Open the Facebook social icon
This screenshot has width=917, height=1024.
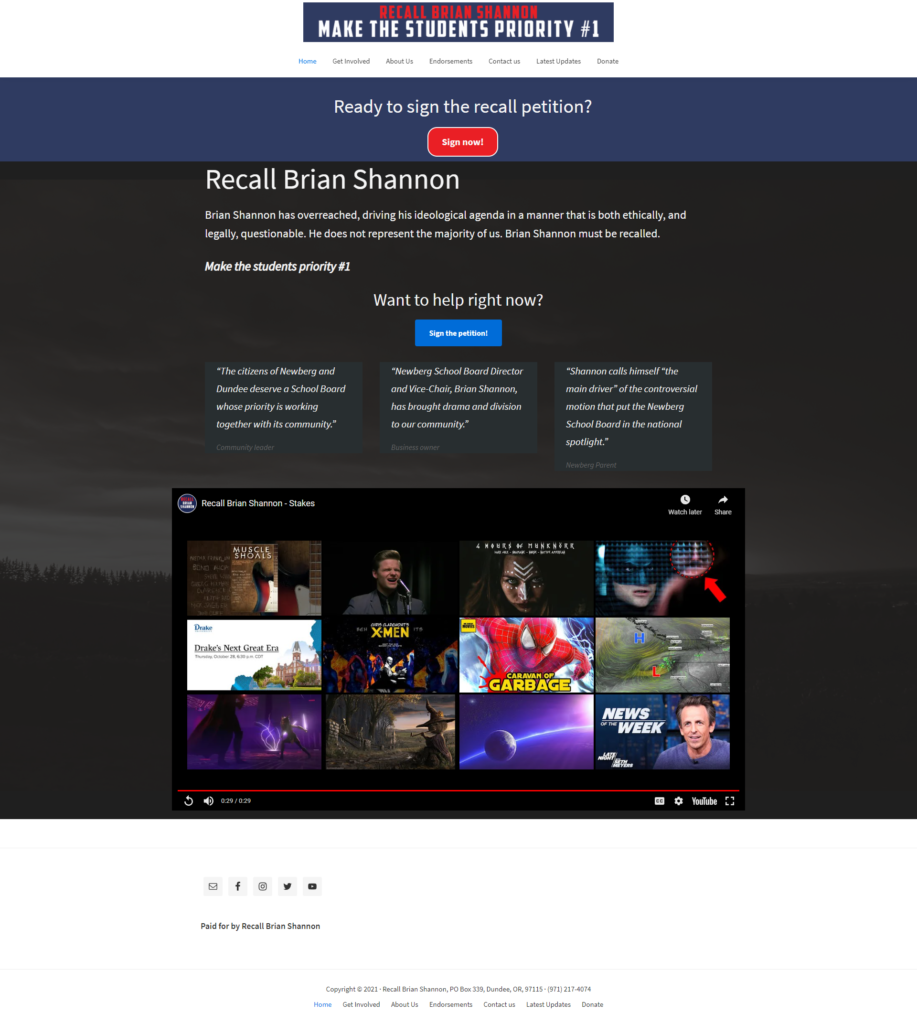tap(237, 886)
